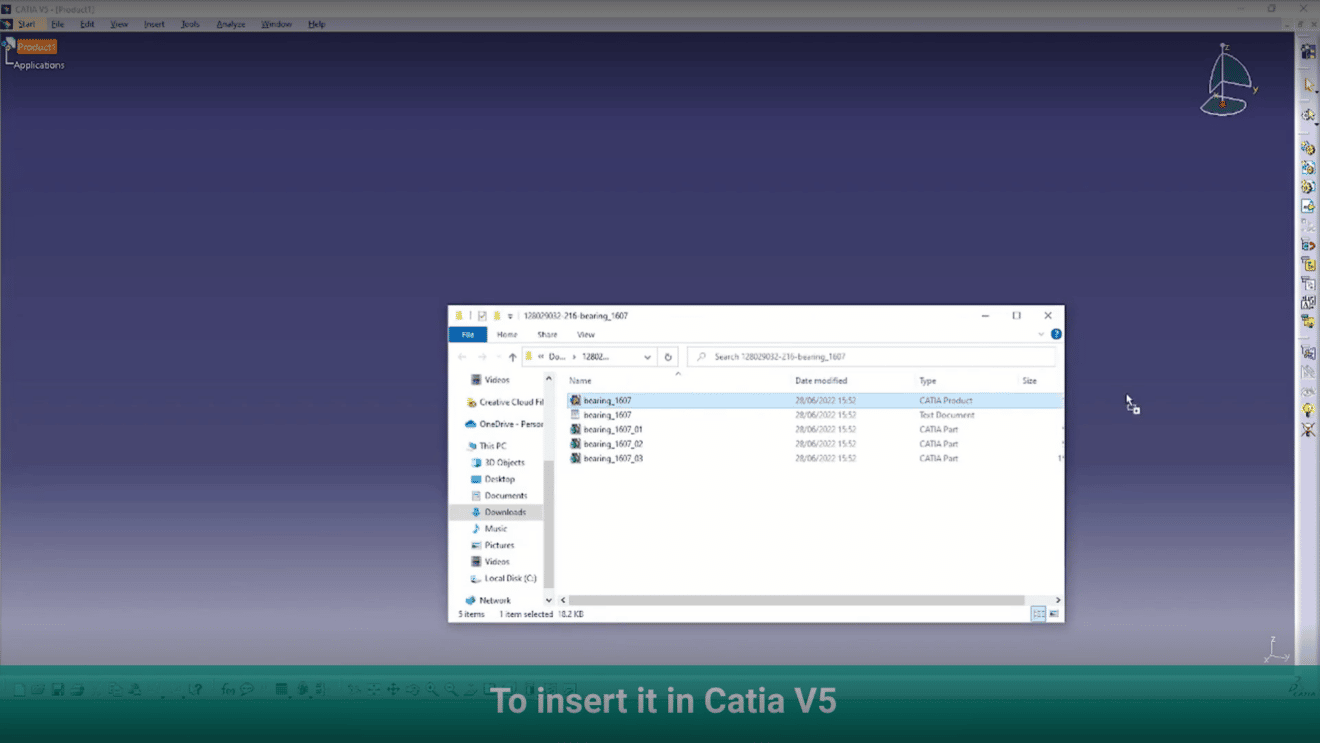Image resolution: width=1320 pixels, height=743 pixels.
Task: Click the Refresh button next to the address bar
Action: click(x=668, y=356)
